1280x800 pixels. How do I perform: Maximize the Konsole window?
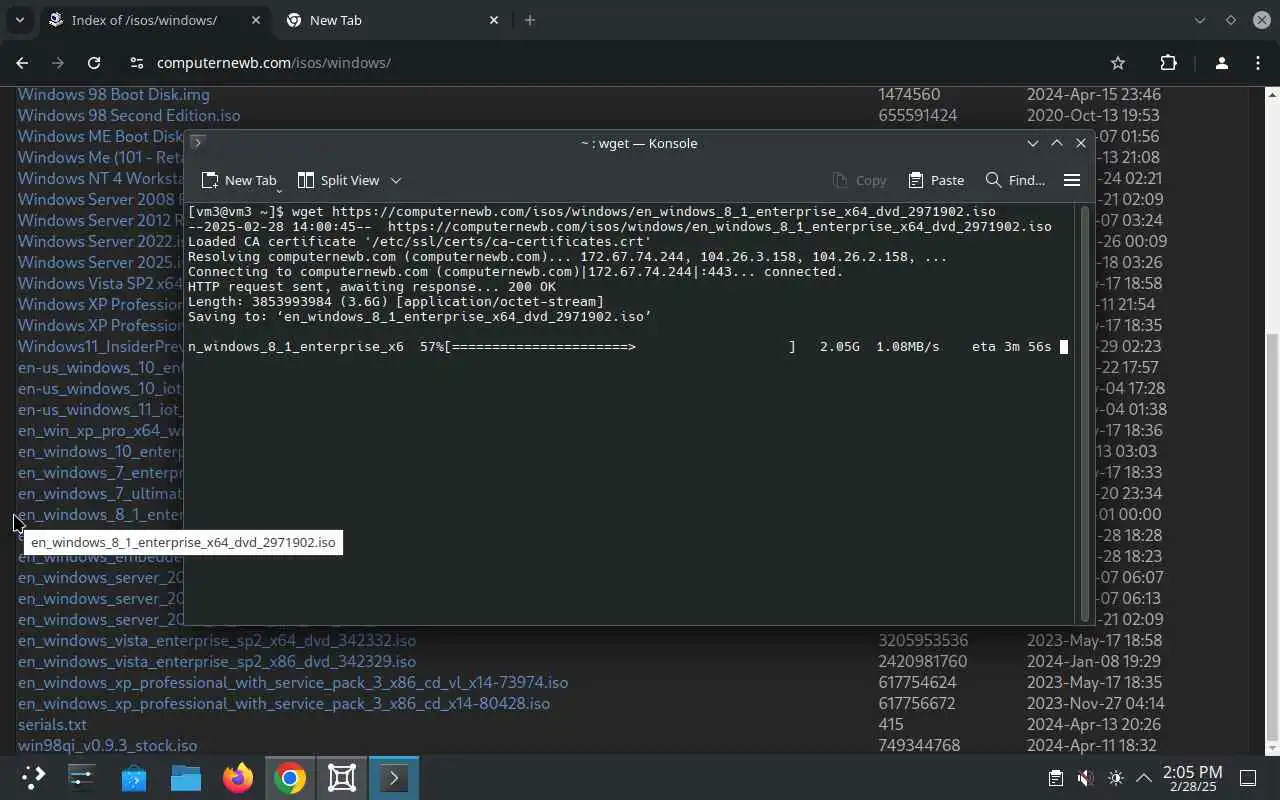tap(1056, 143)
